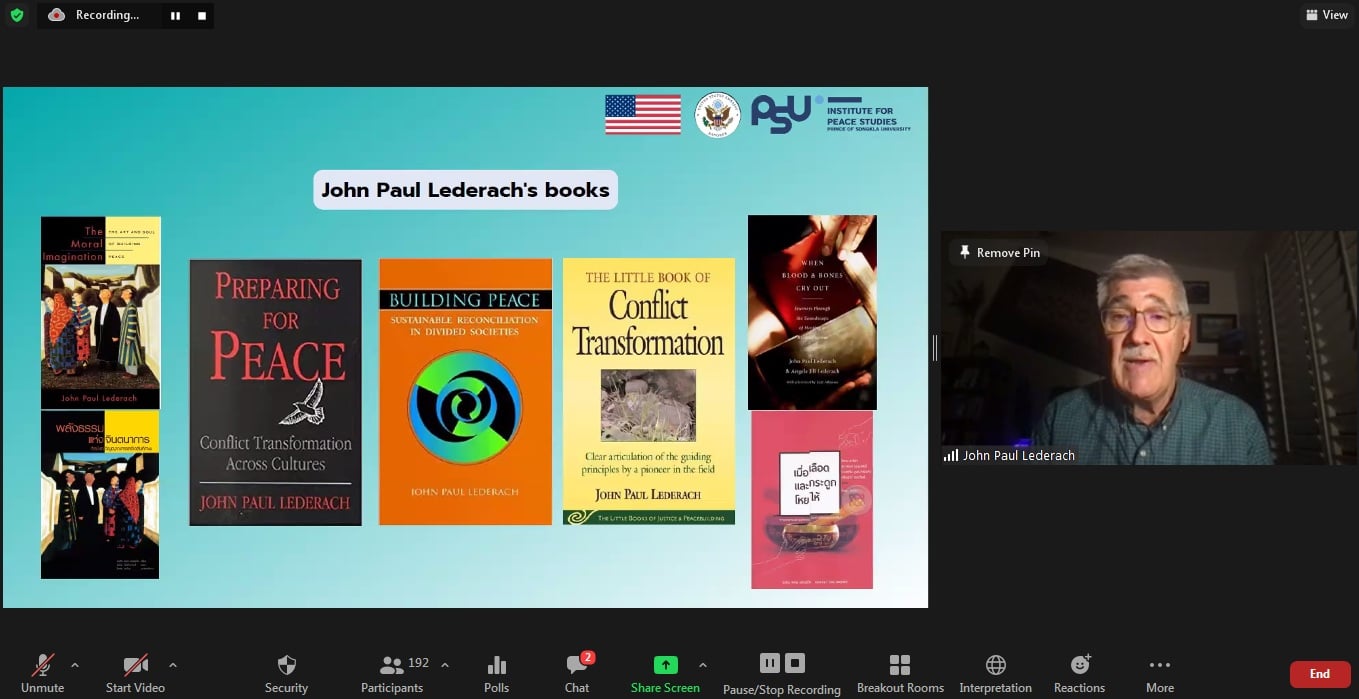Open the View layout menu

point(1327,15)
